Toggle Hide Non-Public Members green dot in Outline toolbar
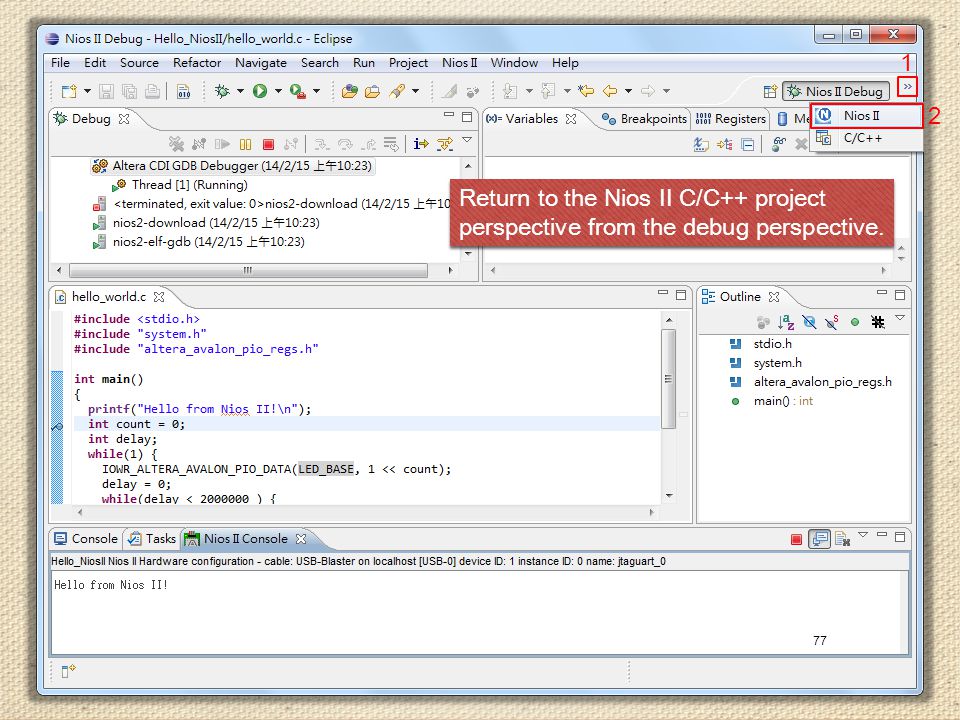The width and height of the screenshot is (960, 720). 855,322
